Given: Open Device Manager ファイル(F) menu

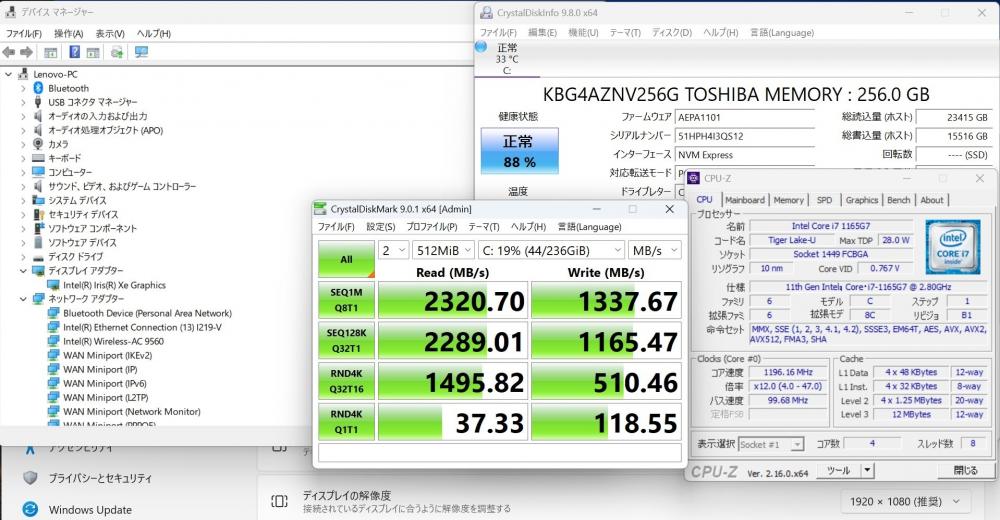Looking at the screenshot, I should pyautogui.click(x=24, y=33).
